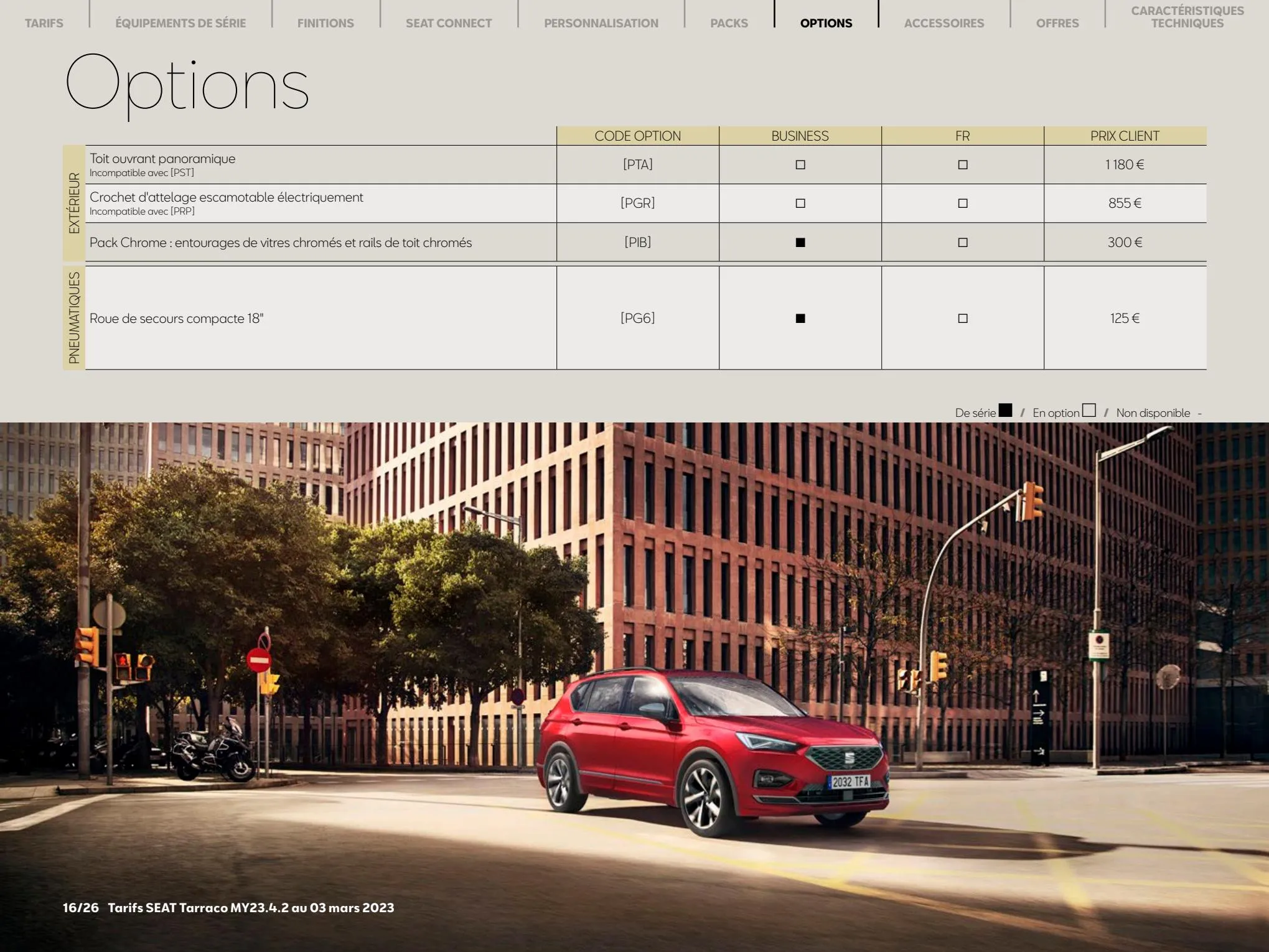Click the FR column header

[963, 136]
